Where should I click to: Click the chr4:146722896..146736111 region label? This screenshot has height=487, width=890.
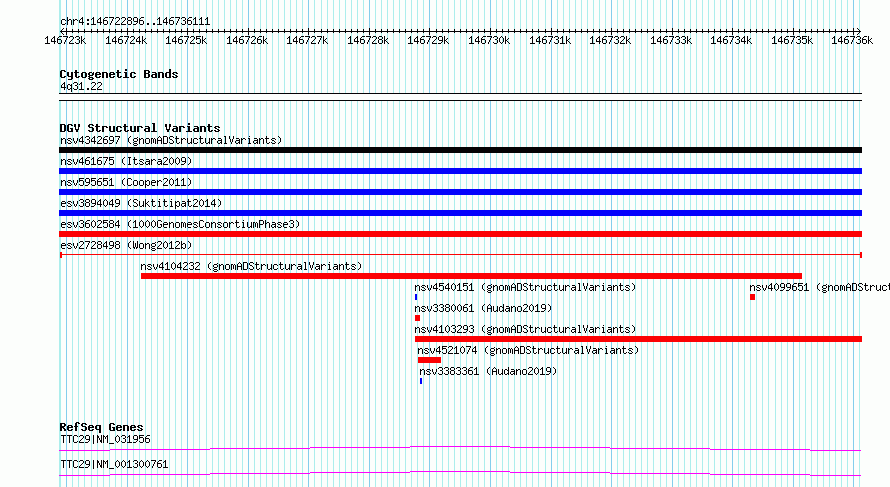tap(135, 22)
